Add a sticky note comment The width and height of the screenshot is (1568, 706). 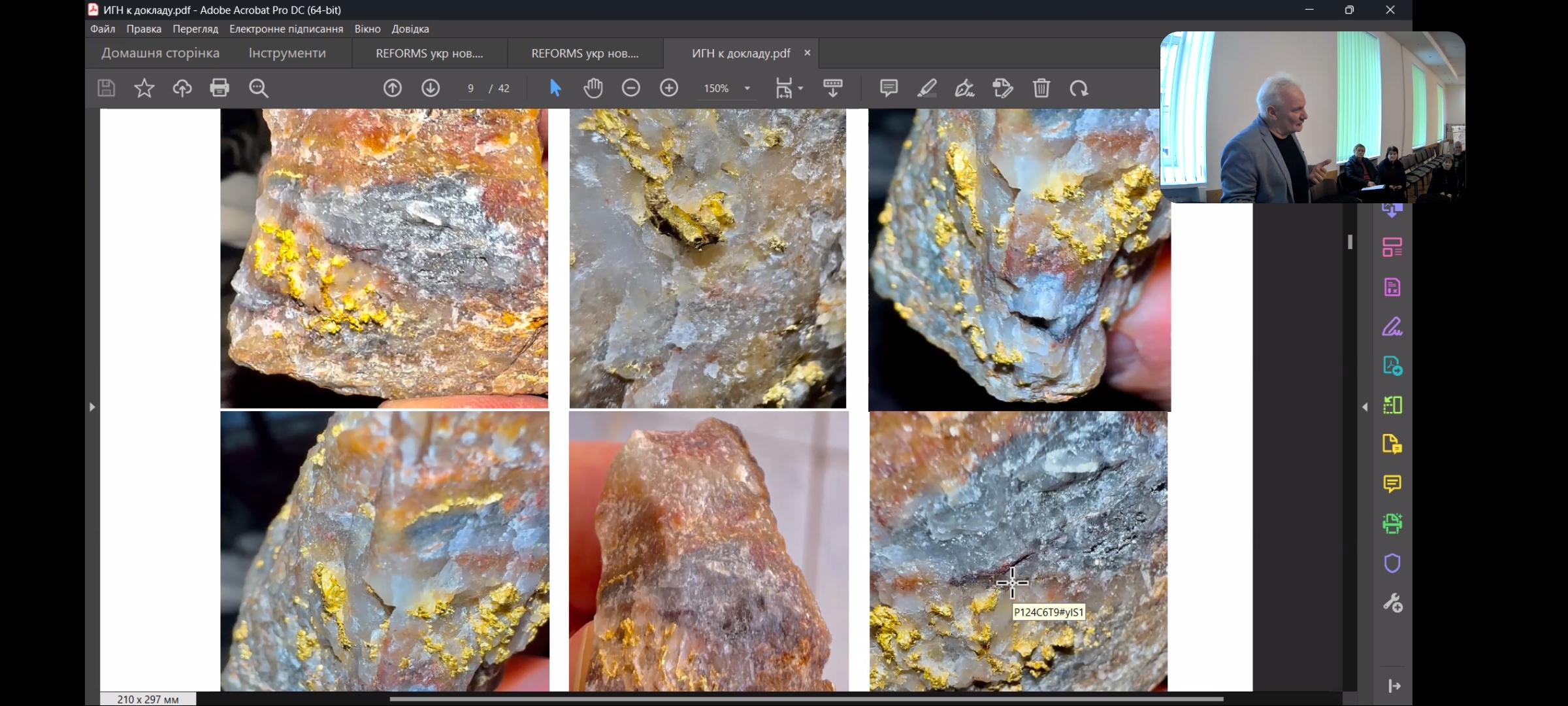pos(889,88)
